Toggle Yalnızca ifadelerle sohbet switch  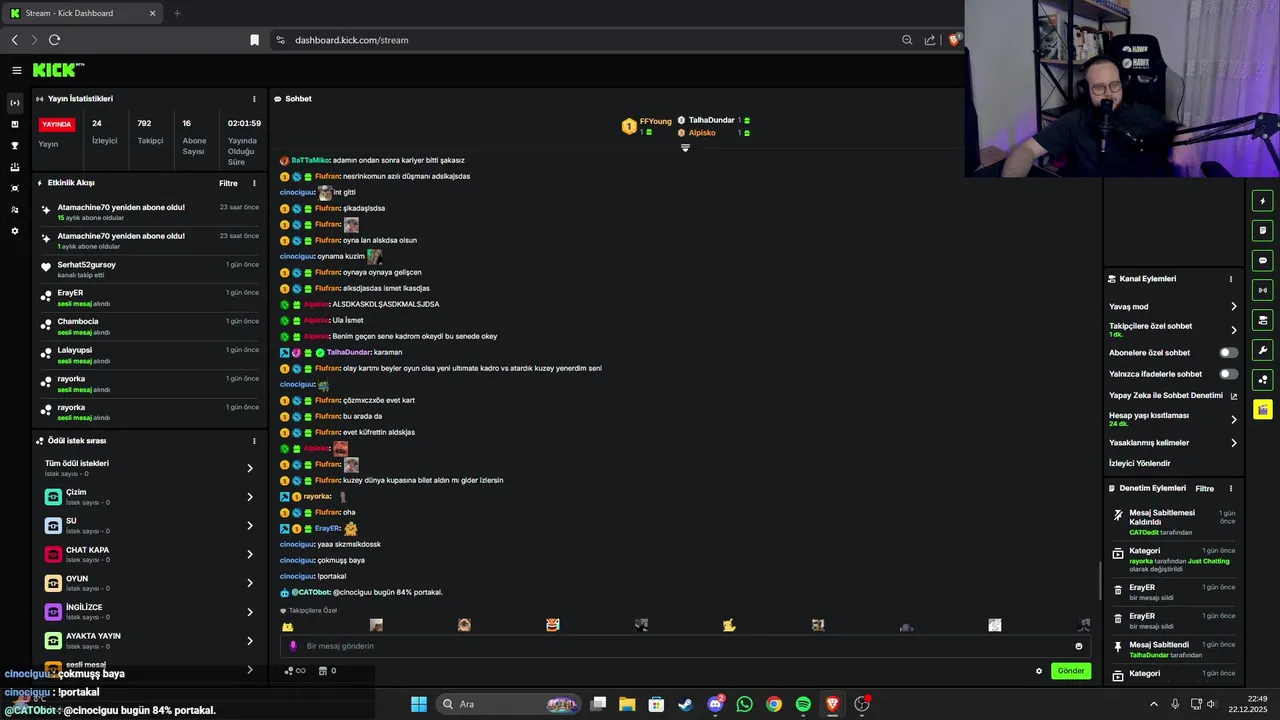coord(1228,374)
